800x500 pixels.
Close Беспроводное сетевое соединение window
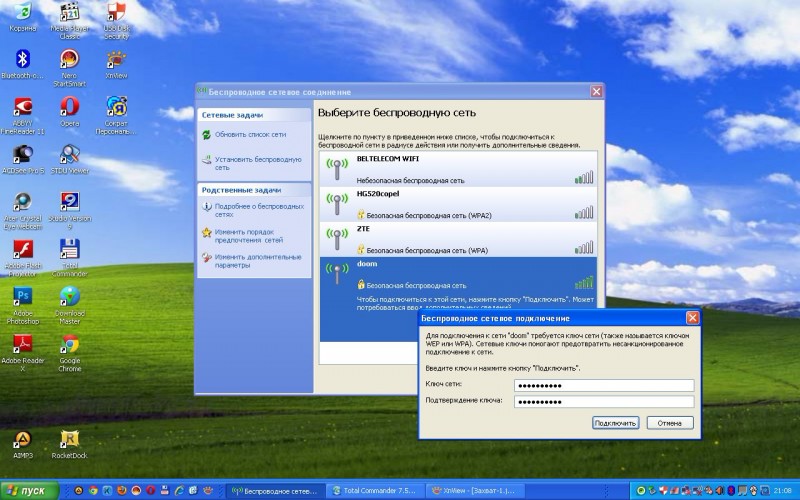(x=596, y=92)
